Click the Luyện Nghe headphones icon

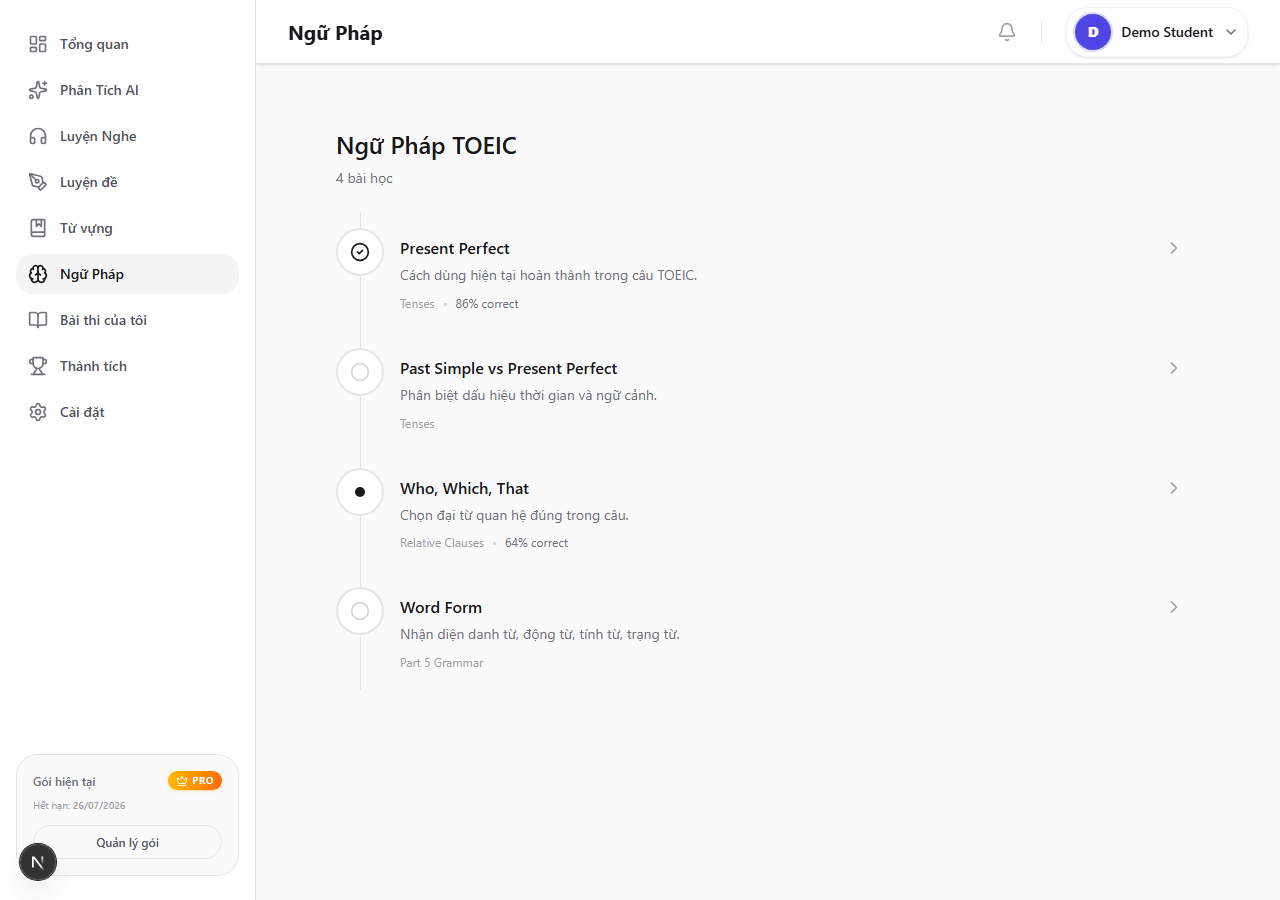38,136
